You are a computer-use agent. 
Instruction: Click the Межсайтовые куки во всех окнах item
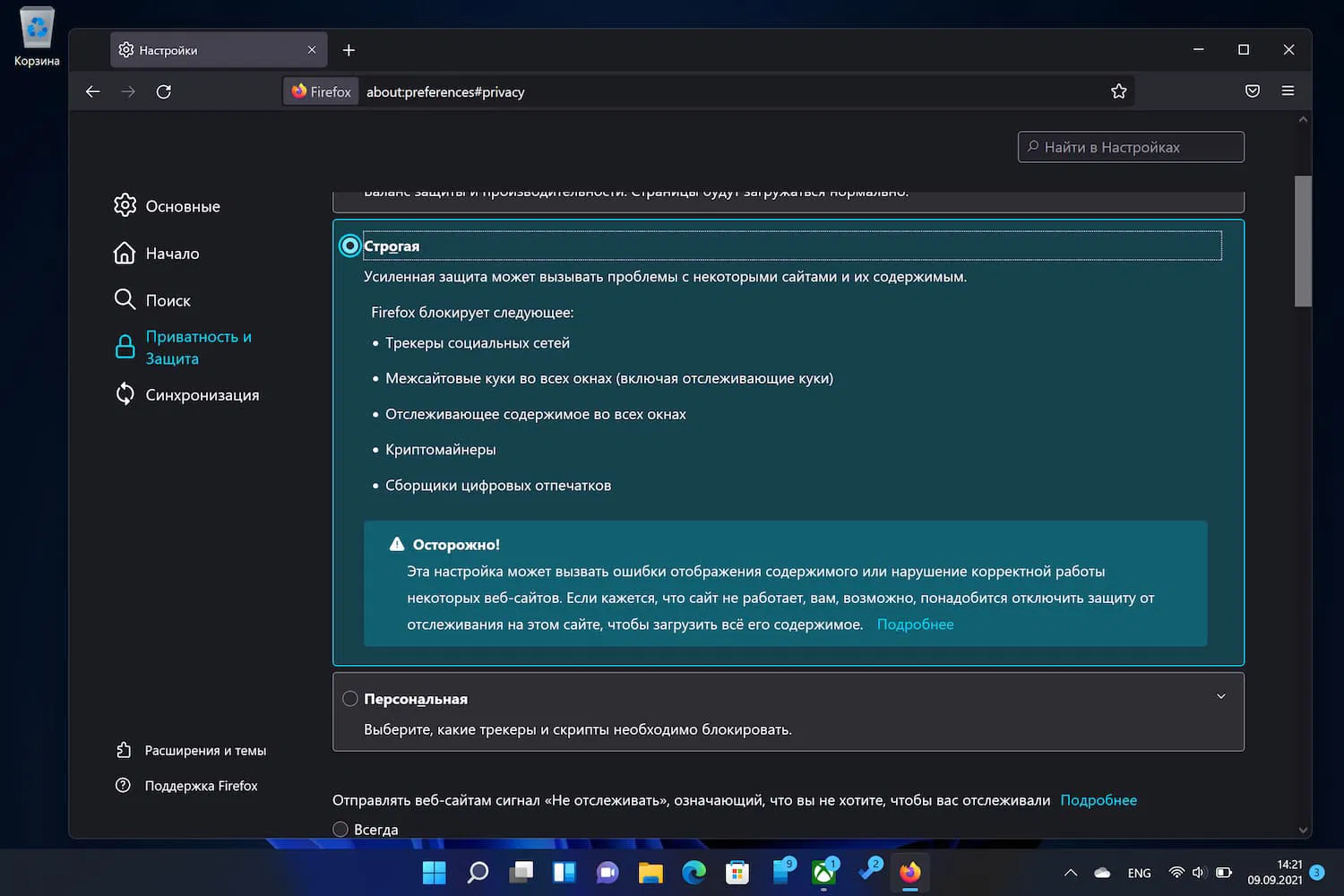[609, 378]
